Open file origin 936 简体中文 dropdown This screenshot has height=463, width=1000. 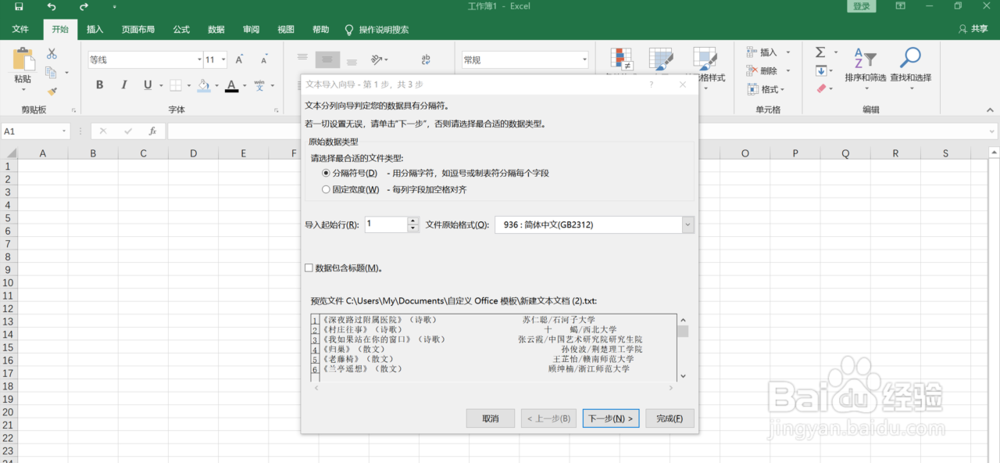coord(688,225)
